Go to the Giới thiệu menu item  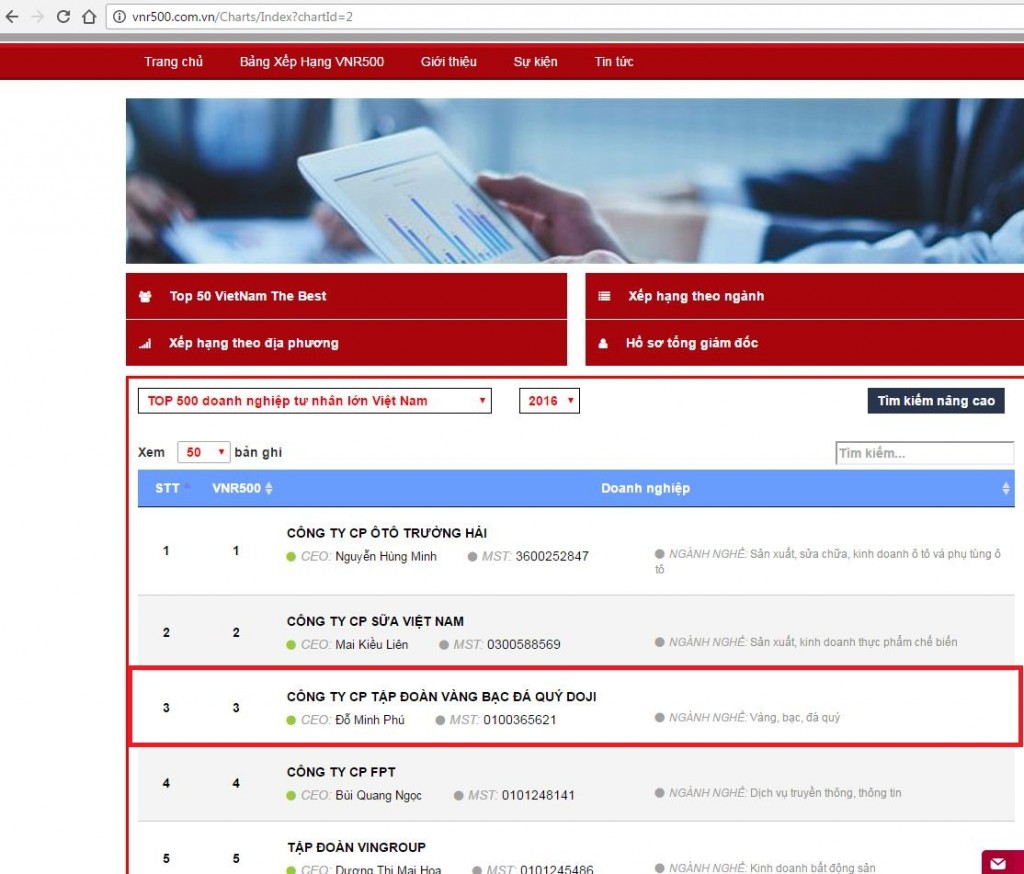click(449, 62)
